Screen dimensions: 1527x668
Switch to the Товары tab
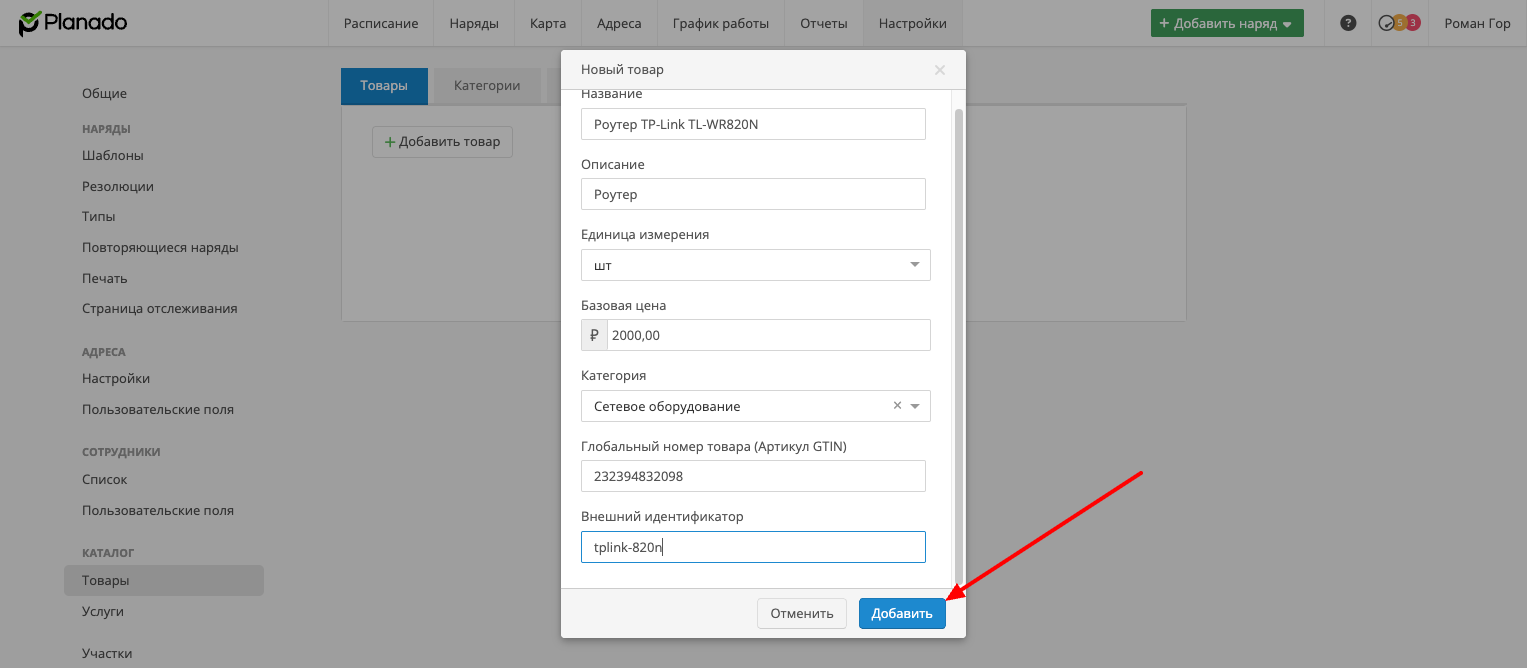click(384, 86)
